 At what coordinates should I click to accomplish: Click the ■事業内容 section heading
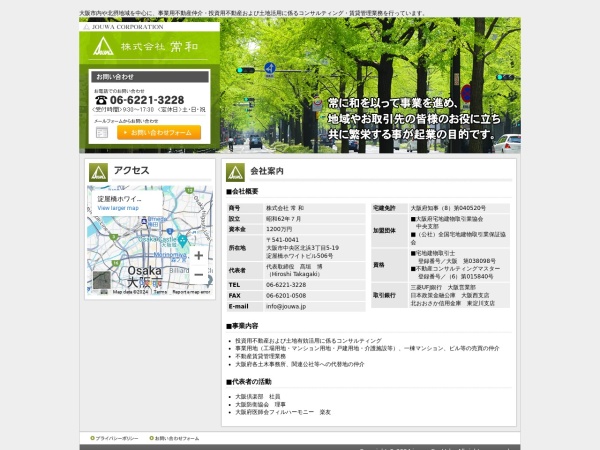point(242,326)
